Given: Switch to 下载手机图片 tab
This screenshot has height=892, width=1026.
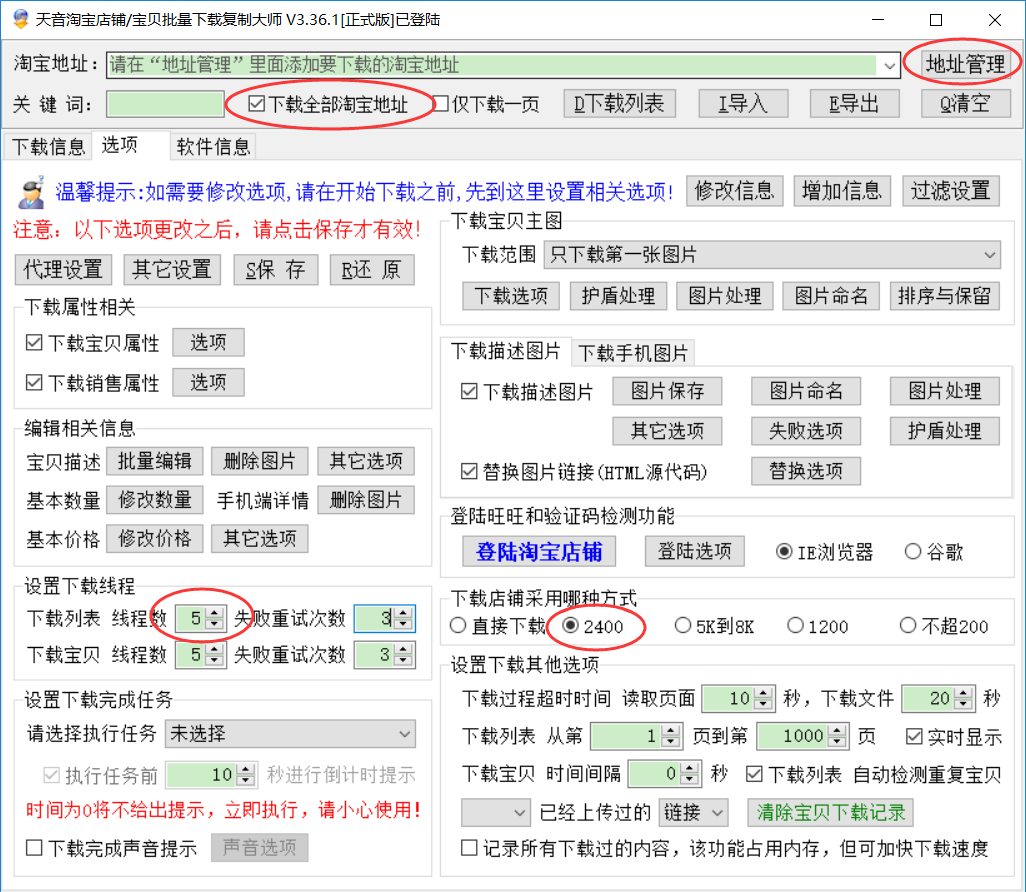Looking at the screenshot, I should [x=633, y=353].
